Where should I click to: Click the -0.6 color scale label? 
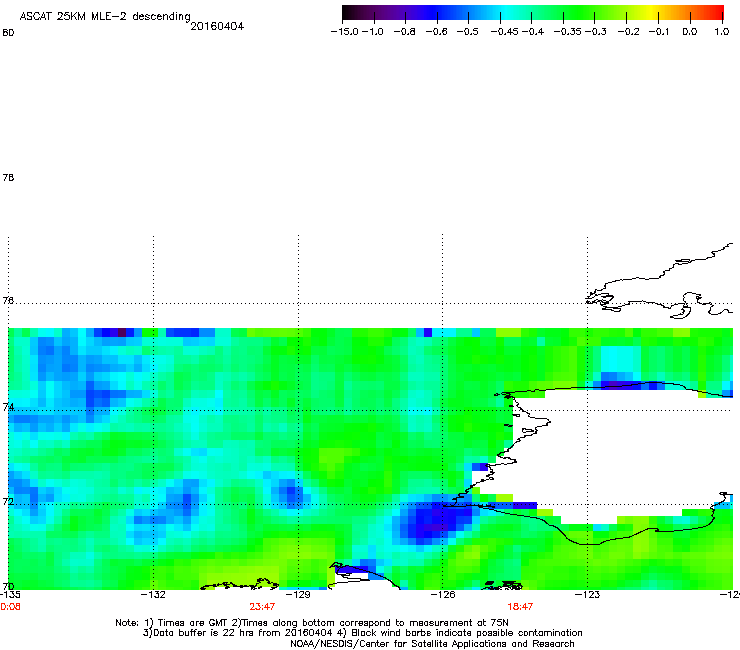coord(436,32)
